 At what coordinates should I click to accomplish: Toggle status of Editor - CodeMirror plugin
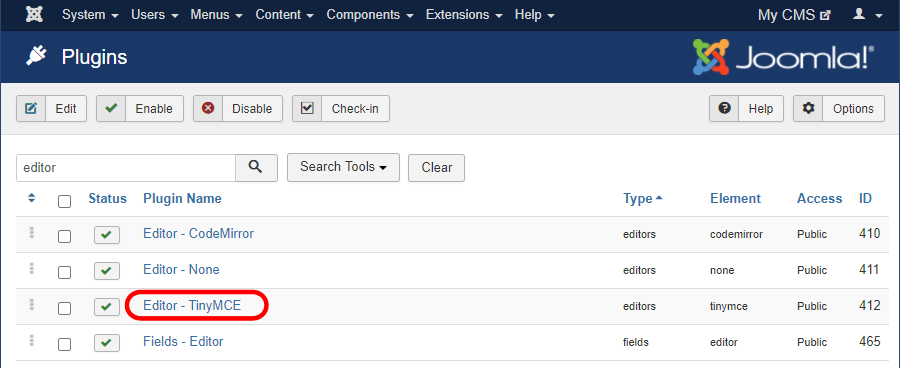(107, 235)
